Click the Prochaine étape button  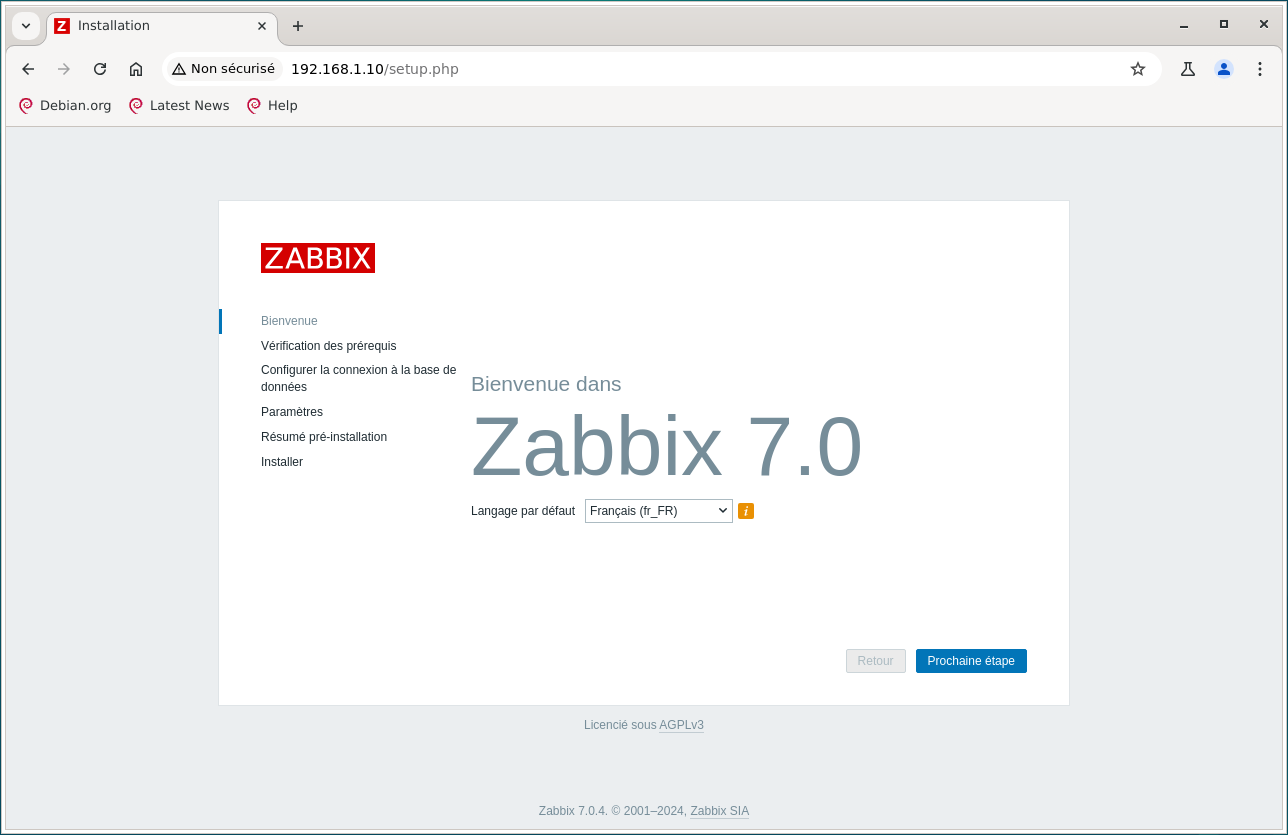tap(971, 661)
